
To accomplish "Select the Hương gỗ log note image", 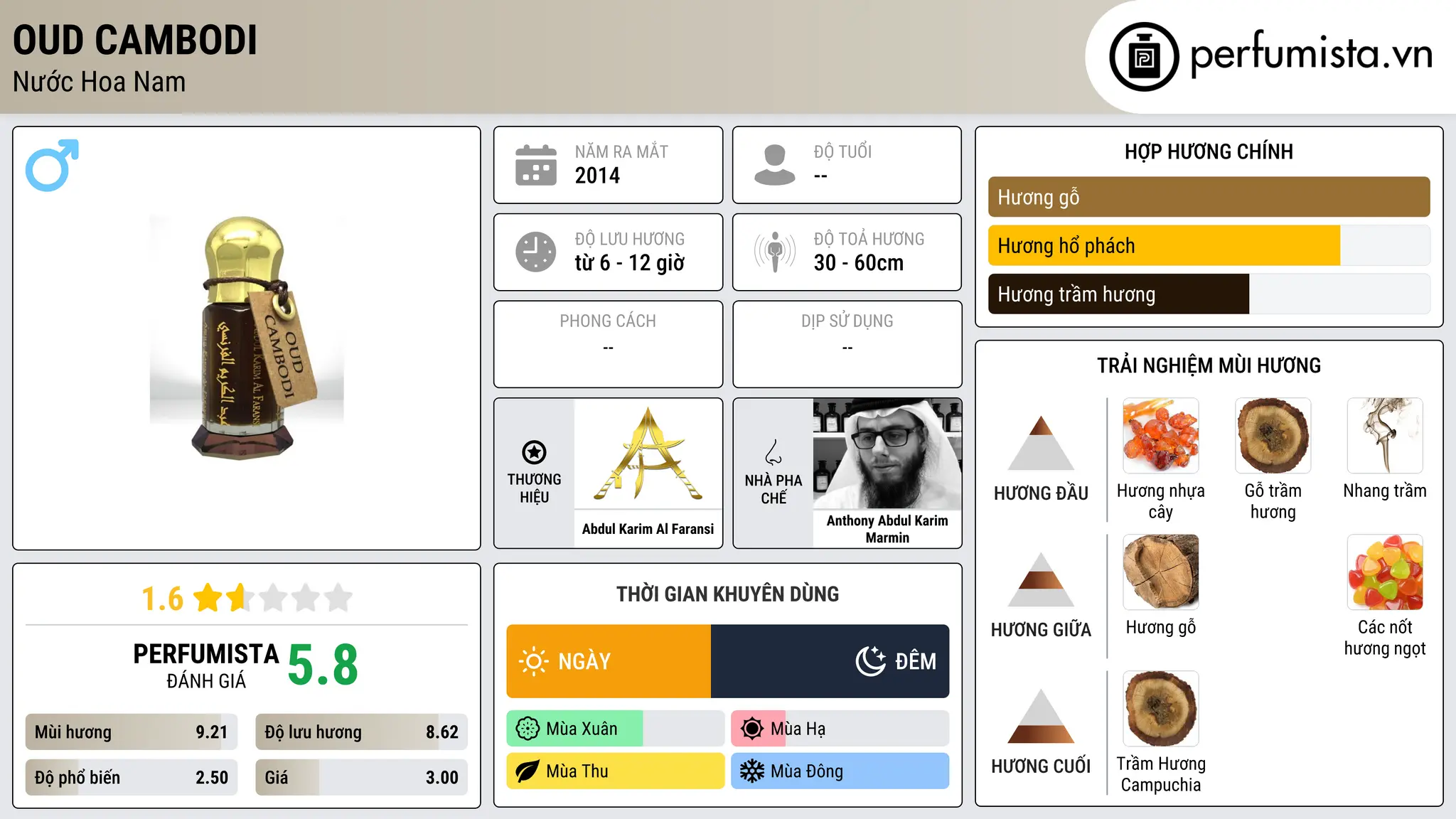I will click(1161, 572).
